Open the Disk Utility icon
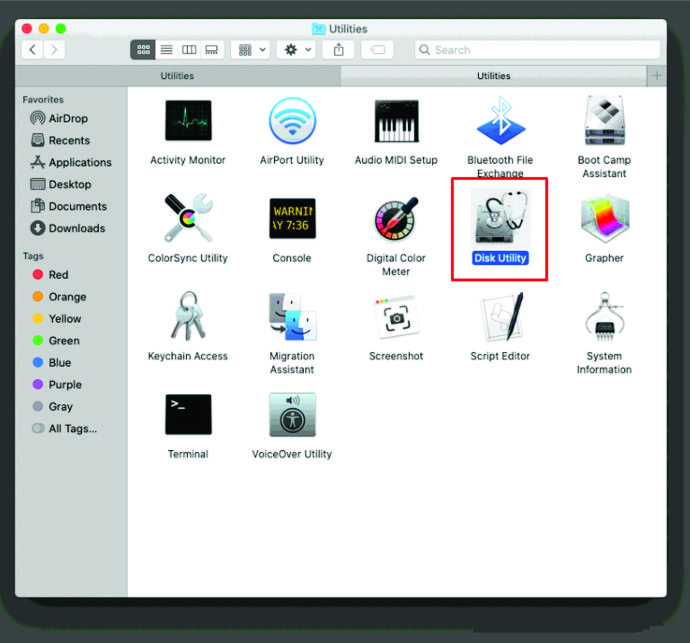 click(500, 218)
